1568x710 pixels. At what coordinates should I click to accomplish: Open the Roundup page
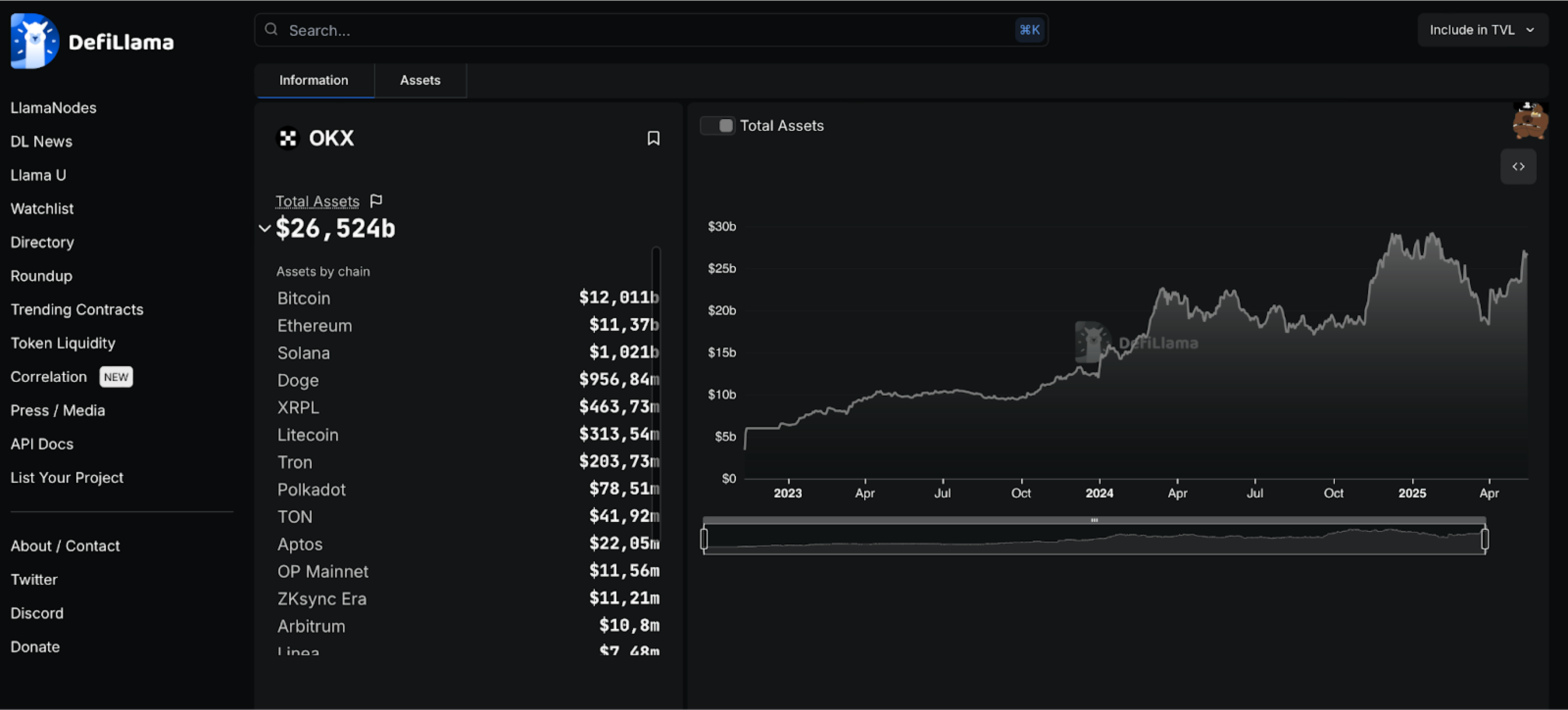[41, 276]
